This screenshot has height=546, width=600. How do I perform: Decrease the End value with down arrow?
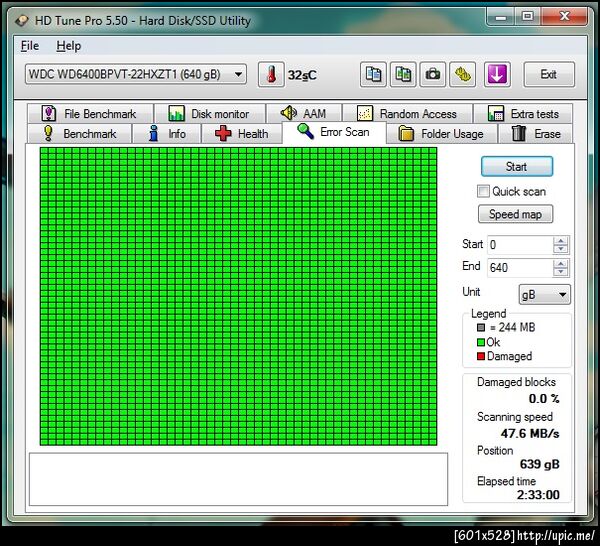tap(561, 272)
